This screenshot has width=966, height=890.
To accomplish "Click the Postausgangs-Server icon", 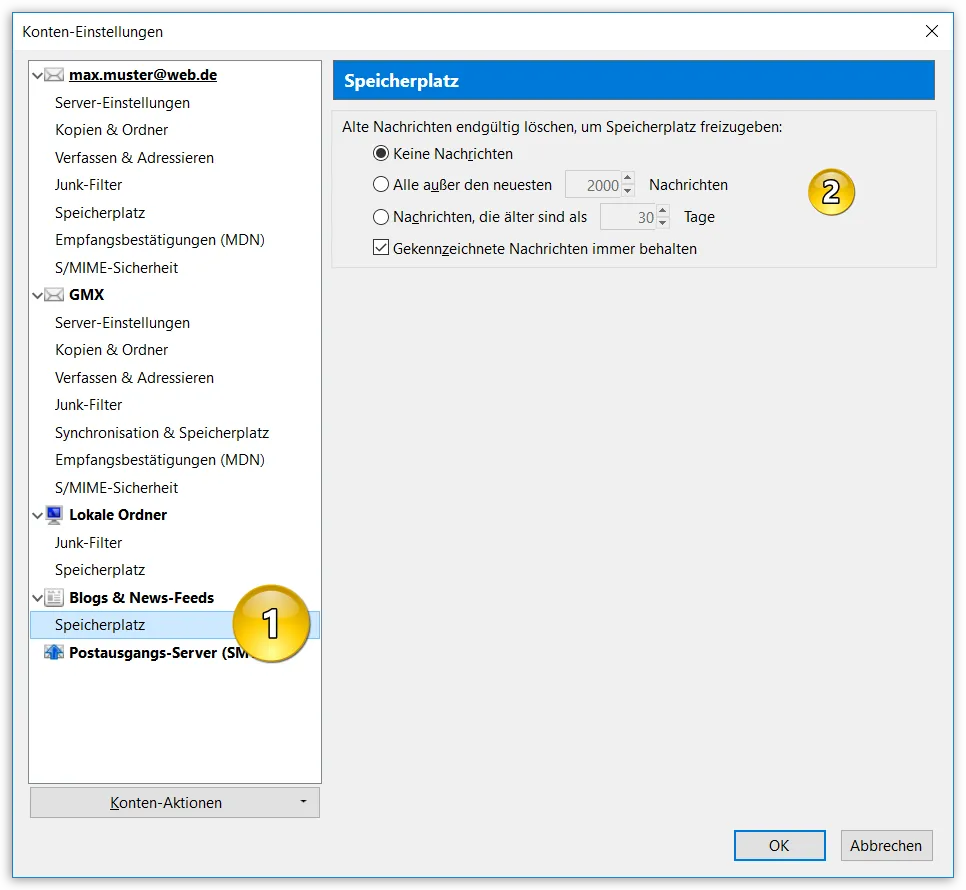I will [54, 652].
